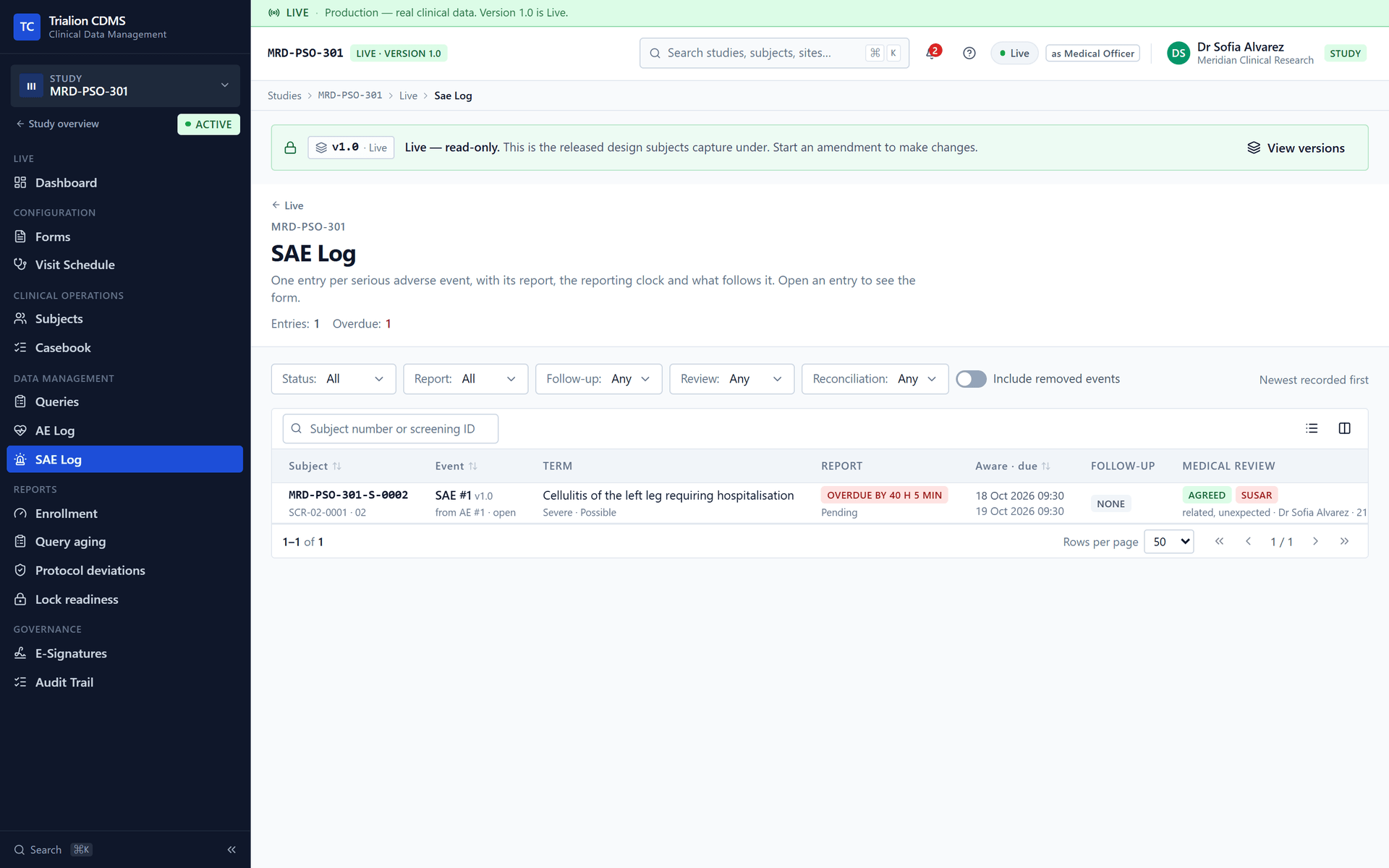
Task: Collapse the sidebar with double-chevron icon
Action: pos(231,850)
